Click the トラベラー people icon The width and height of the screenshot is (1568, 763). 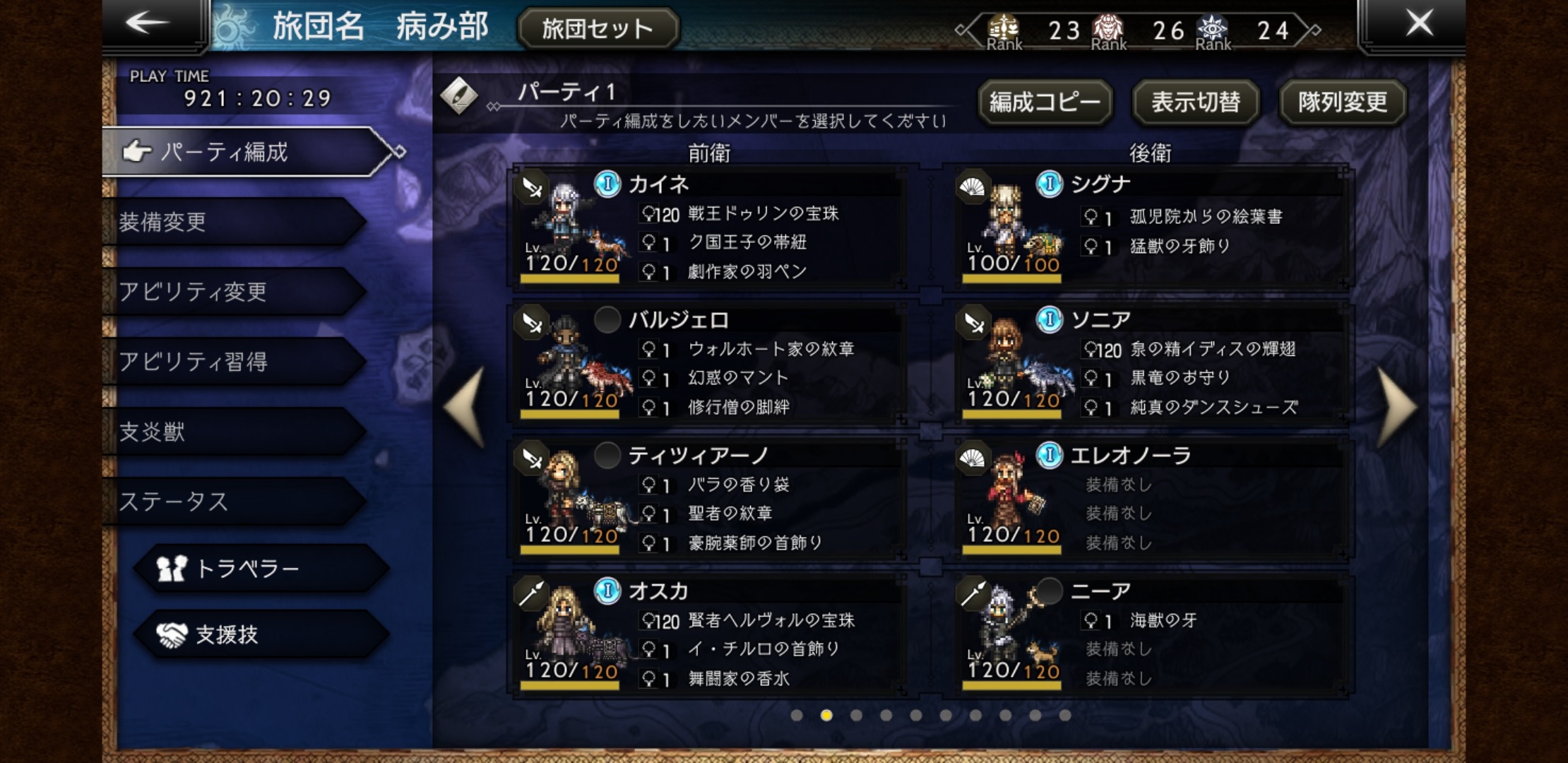click(x=172, y=569)
